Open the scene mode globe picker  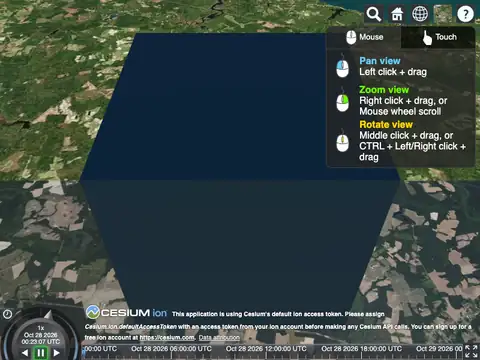coord(420,14)
